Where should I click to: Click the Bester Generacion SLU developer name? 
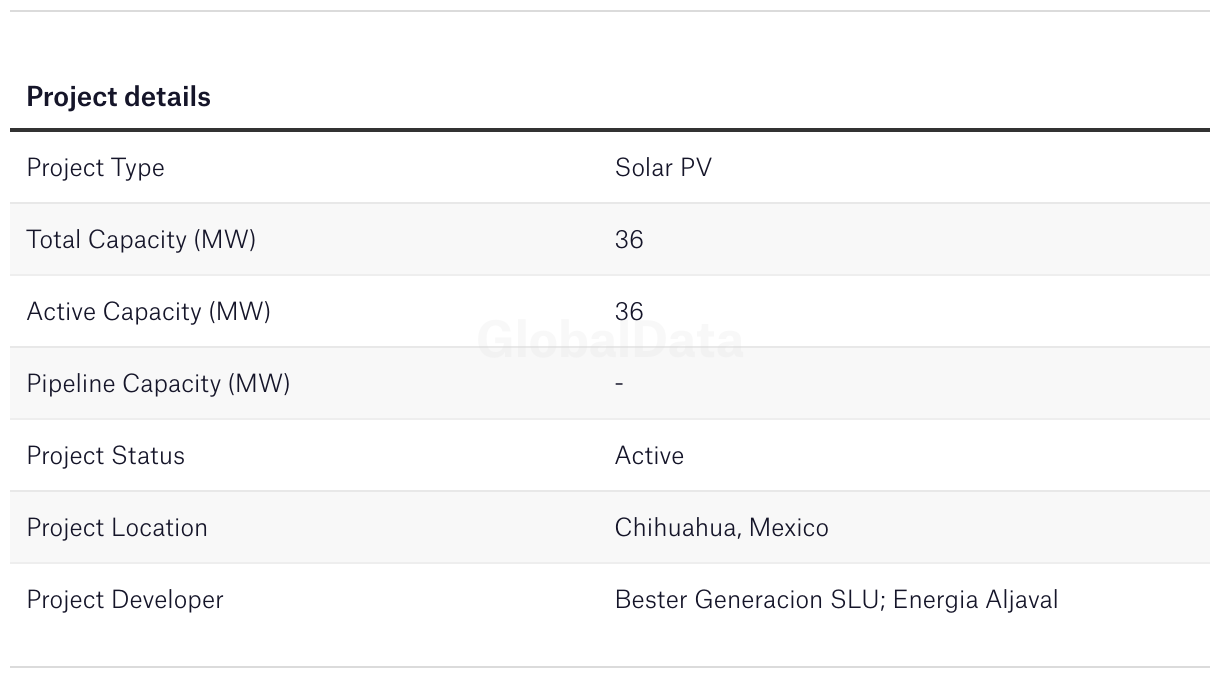[x=748, y=600]
